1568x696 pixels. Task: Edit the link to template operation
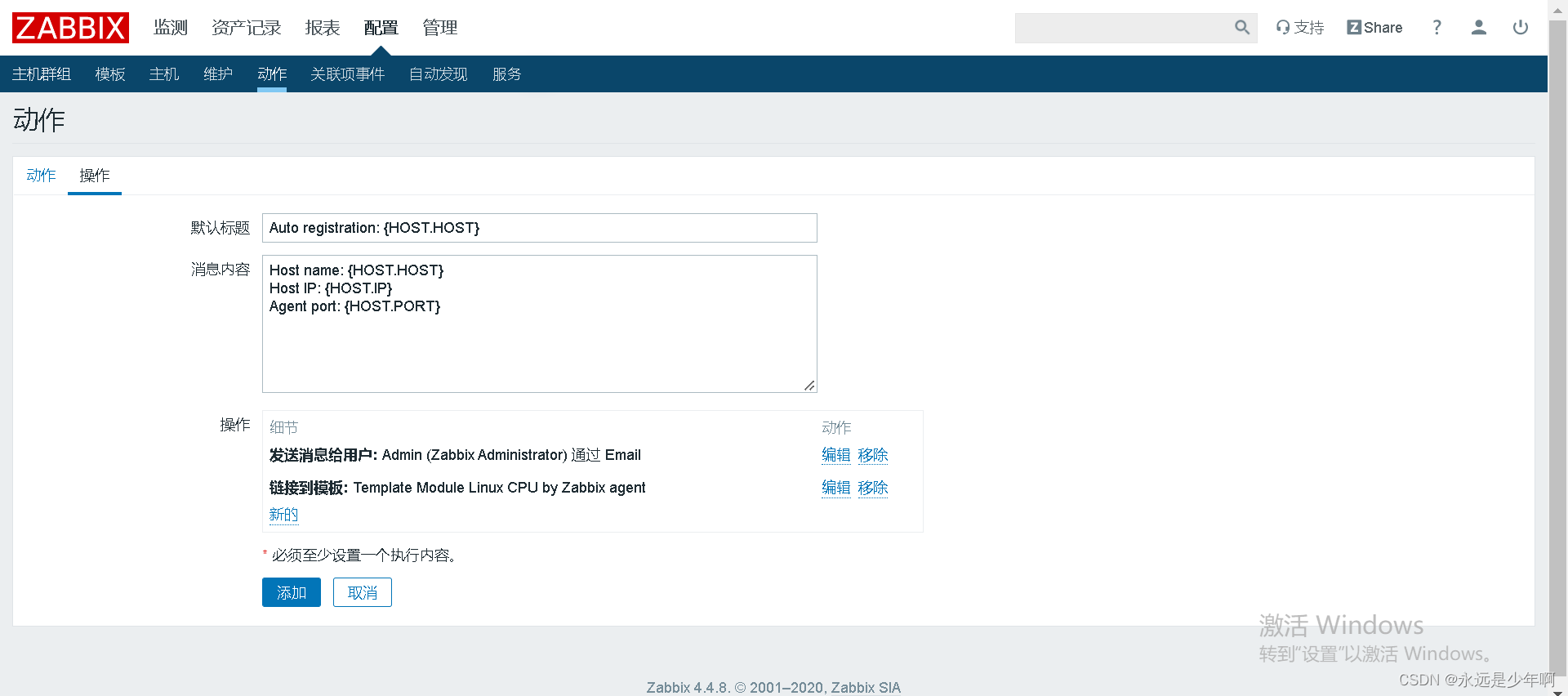(836, 488)
